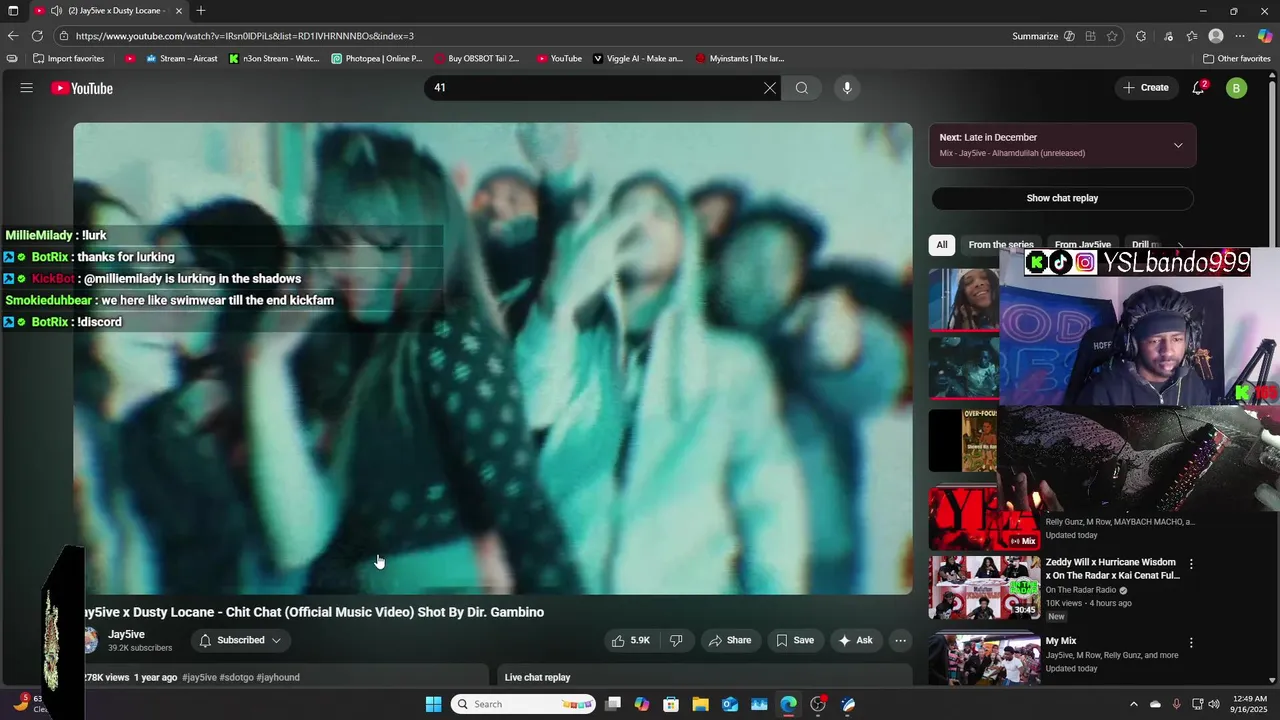Viewport: 1280px width, 720px height.
Task: Expand the Next: Late in December playlist panel
Action: 1178,145
